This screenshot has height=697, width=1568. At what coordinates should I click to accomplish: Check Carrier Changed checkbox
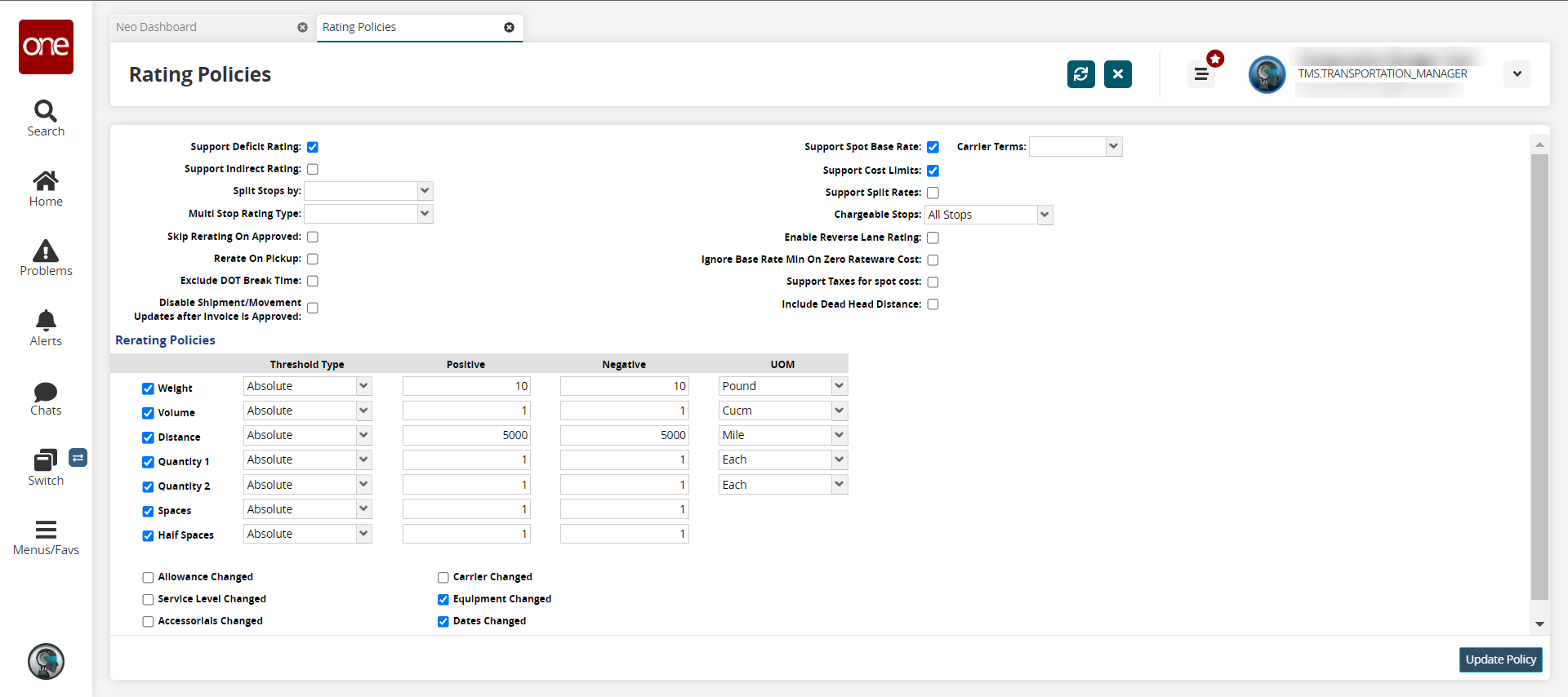tap(443, 578)
